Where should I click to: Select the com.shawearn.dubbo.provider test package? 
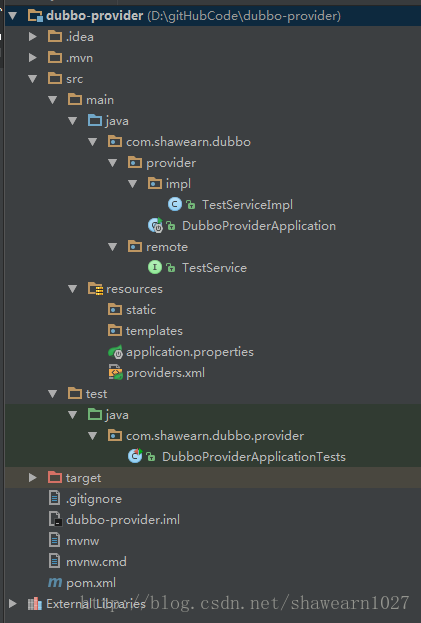click(215, 436)
